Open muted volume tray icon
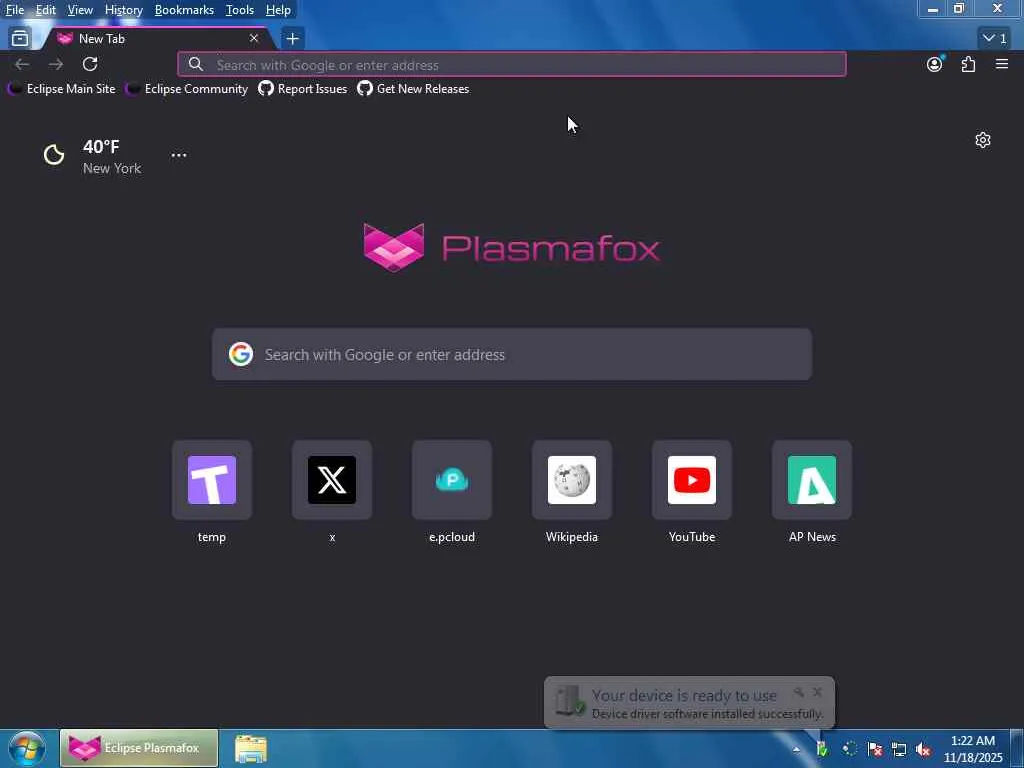1024x768 pixels. 923,749
